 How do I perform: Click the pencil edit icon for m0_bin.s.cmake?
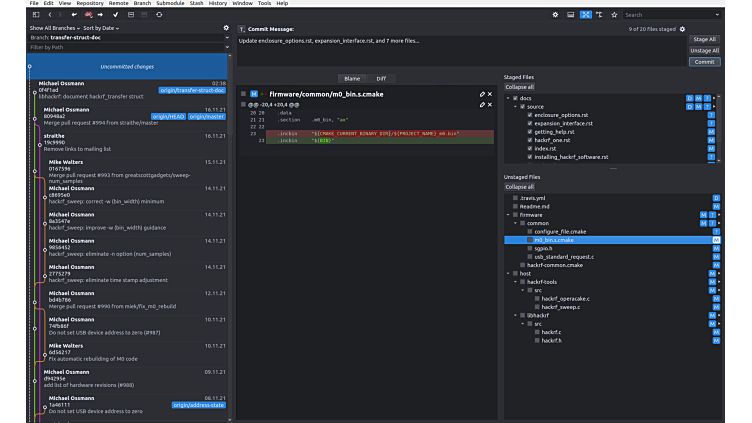point(482,93)
